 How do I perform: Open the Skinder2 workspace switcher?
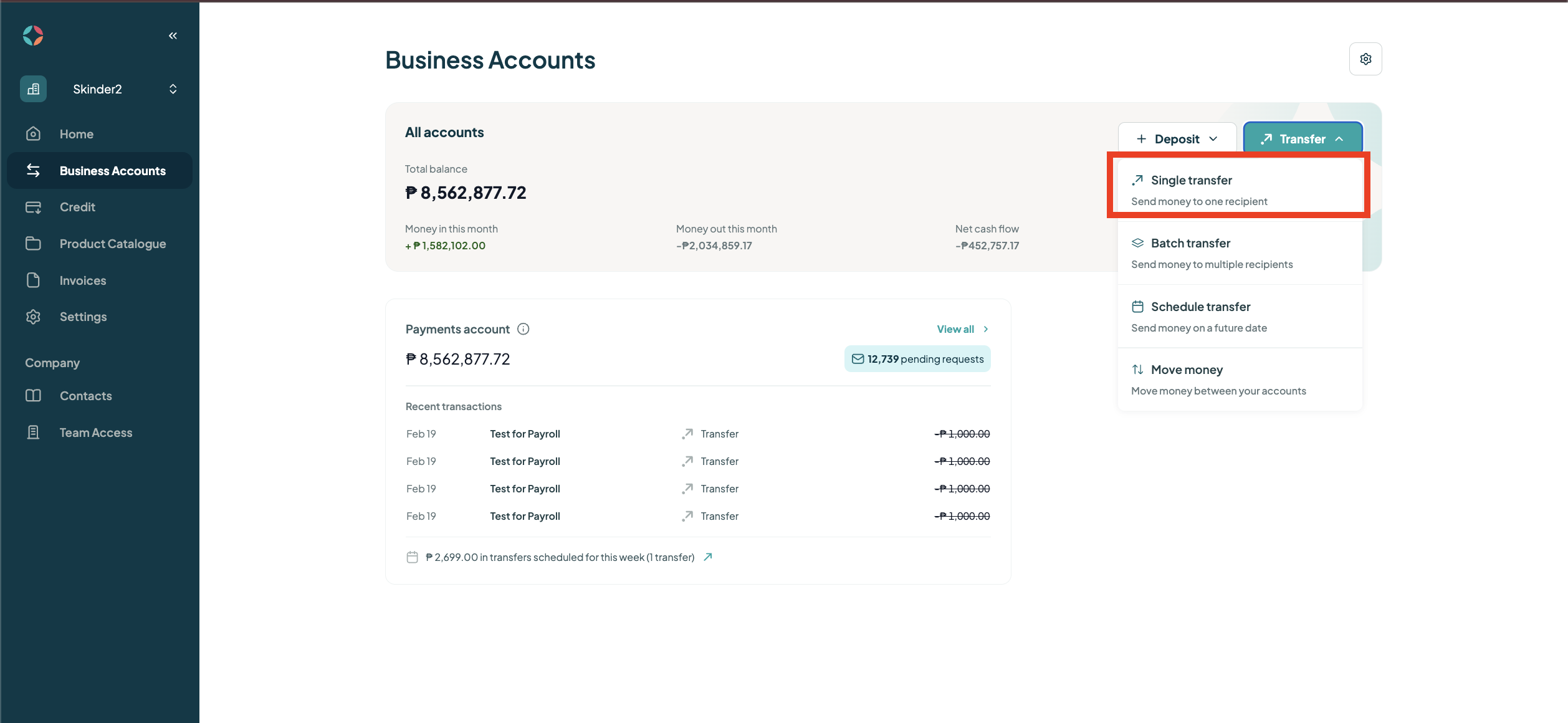point(100,89)
